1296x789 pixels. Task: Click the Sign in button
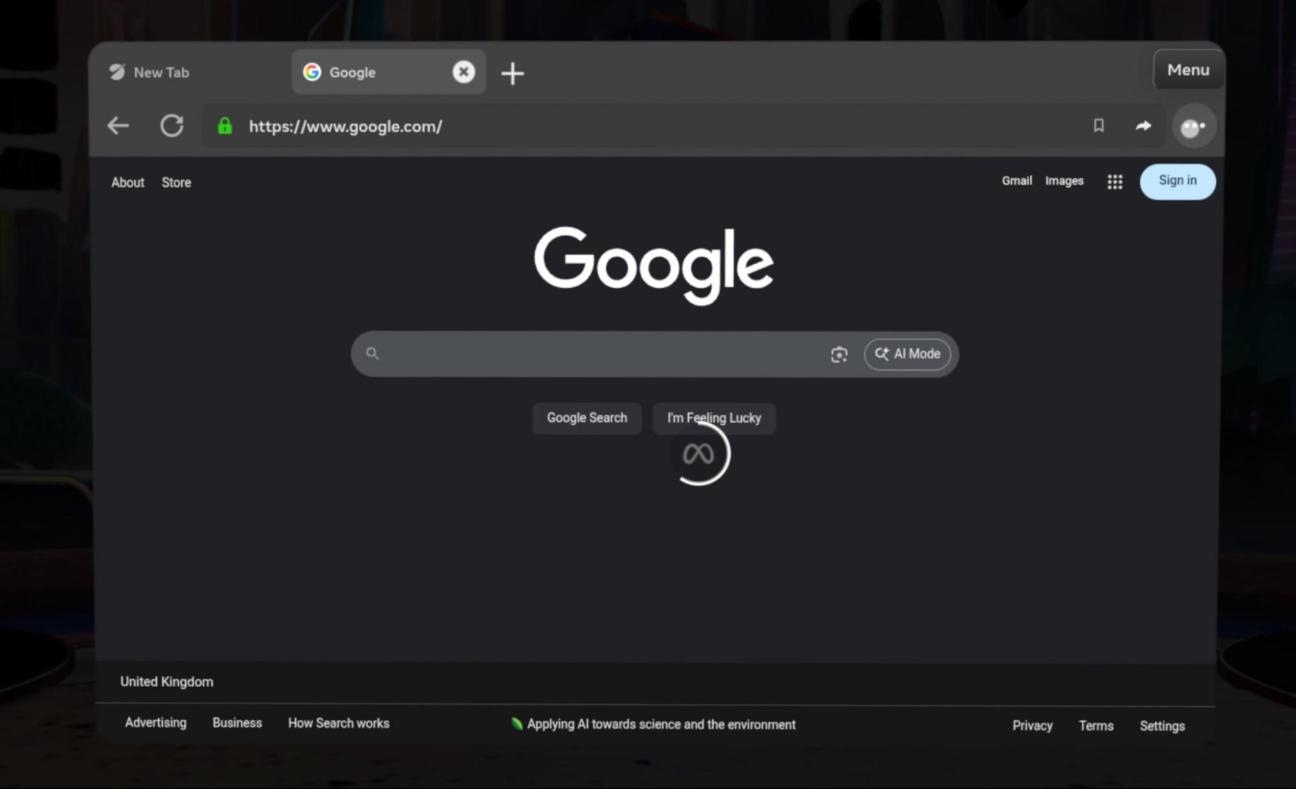coord(1177,181)
